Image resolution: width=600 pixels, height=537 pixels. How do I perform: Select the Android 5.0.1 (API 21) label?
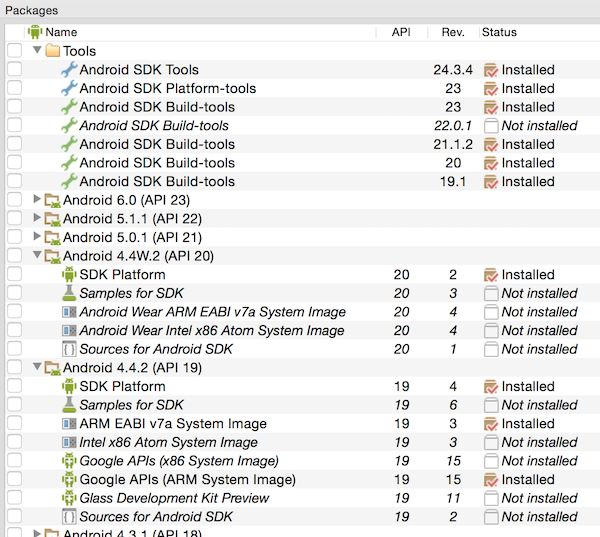pyautogui.click(x=132, y=237)
